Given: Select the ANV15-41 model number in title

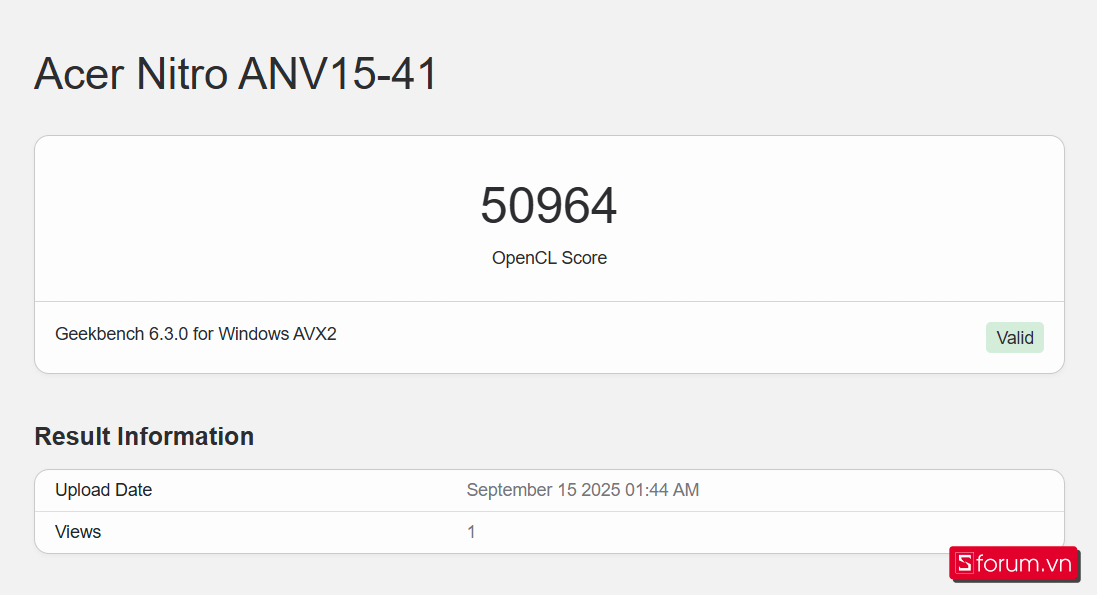Looking at the screenshot, I should [338, 75].
